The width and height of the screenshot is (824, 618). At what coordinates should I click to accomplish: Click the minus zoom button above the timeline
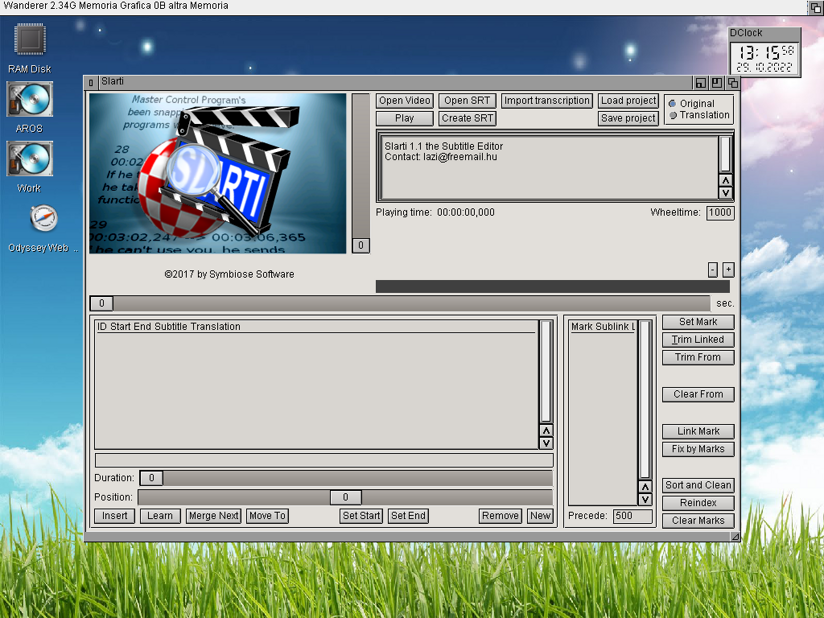[x=712, y=269]
